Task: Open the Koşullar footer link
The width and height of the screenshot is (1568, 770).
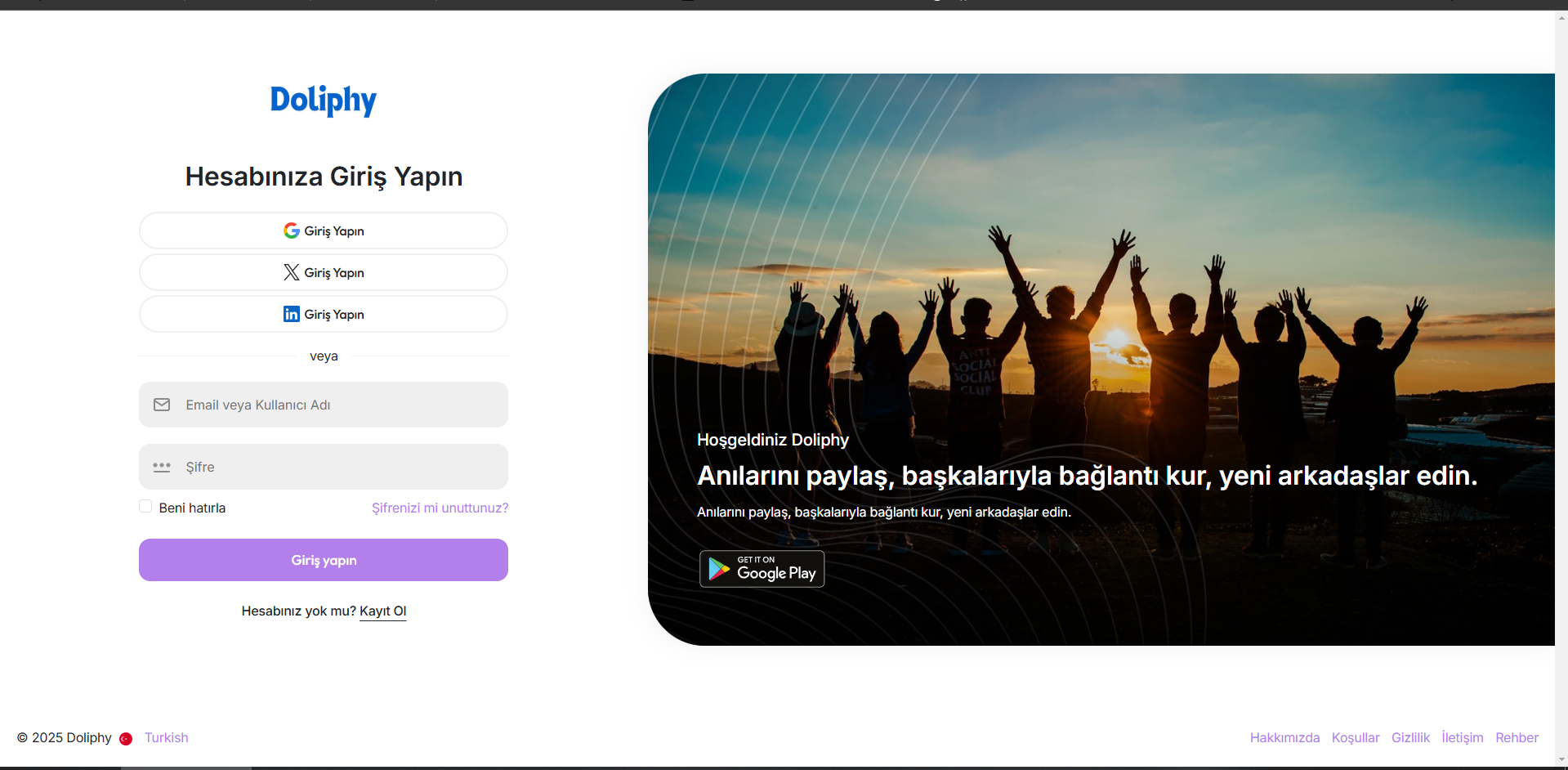Action: pyautogui.click(x=1356, y=737)
